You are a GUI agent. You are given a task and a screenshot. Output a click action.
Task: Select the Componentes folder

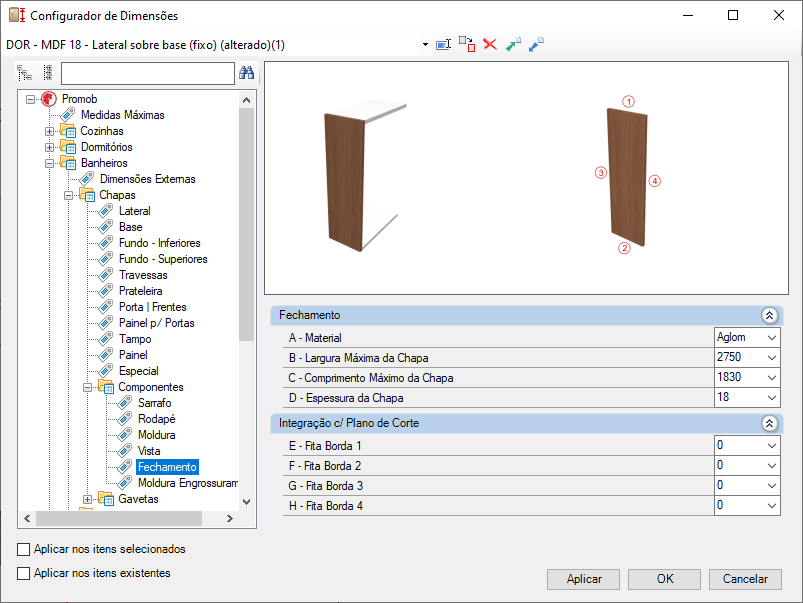click(x=151, y=387)
